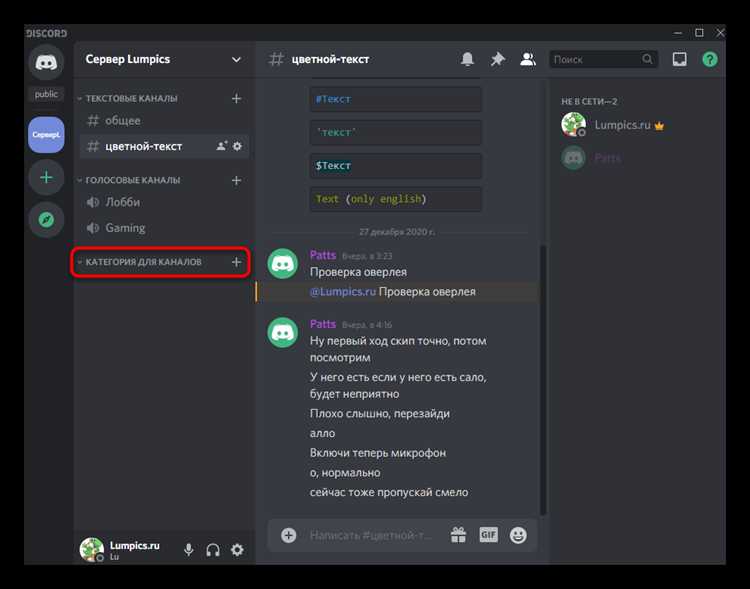This screenshot has height=589, width=750.
Task: Click the 'текст' code block
Action: [395, 133]
